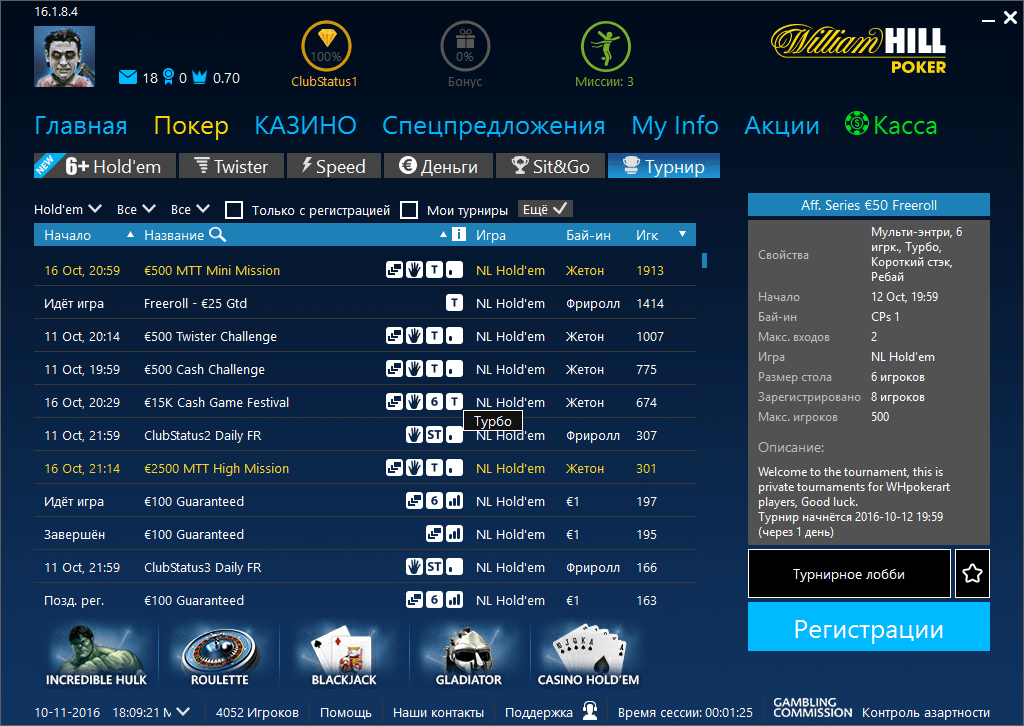Expand the second Все filter dropdown
This screenshot has width=1024, height=726.
click(x=190, y=210)
